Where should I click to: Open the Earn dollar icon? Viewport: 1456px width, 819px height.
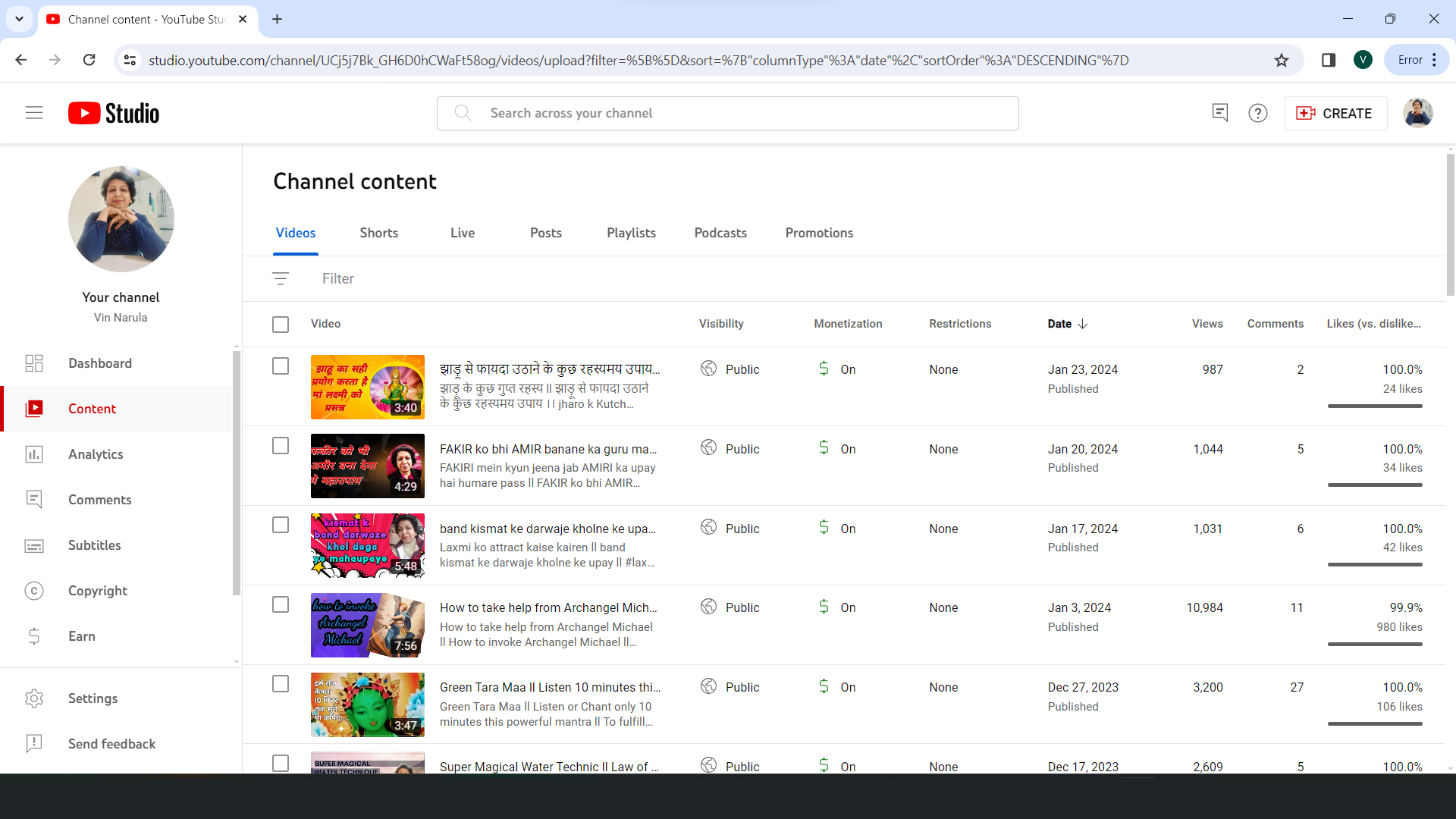point(34,636)
